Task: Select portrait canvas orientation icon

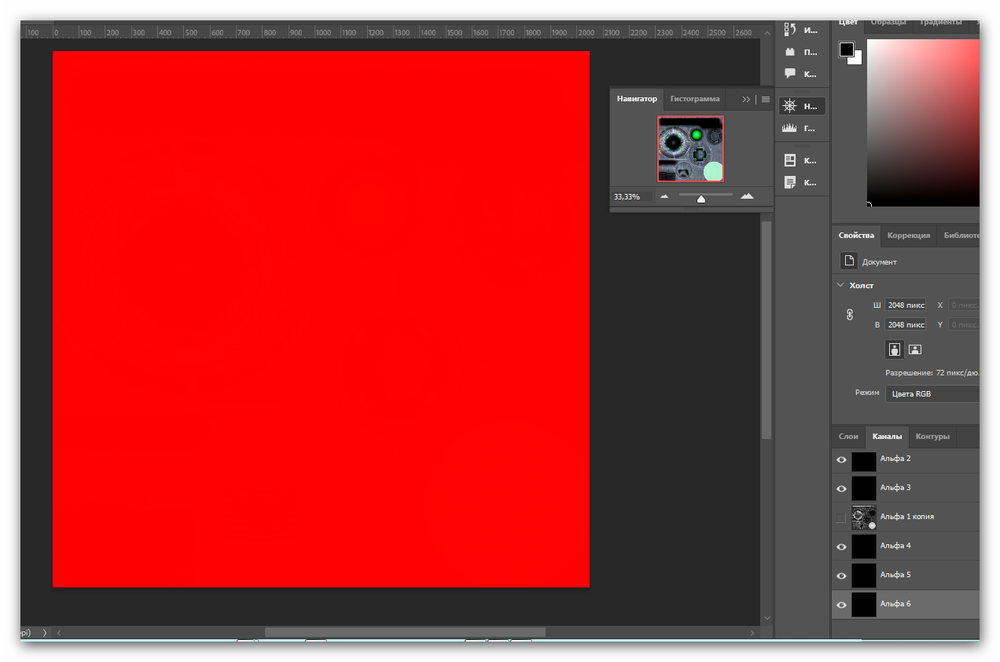Action: point(894,349)
